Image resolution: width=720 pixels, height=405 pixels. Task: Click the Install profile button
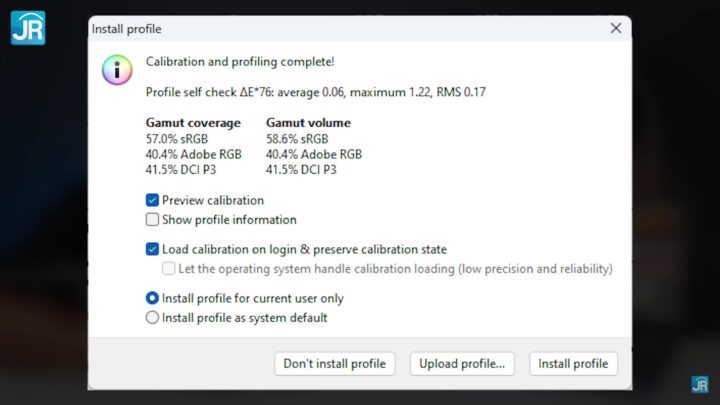tap(573, 364)
